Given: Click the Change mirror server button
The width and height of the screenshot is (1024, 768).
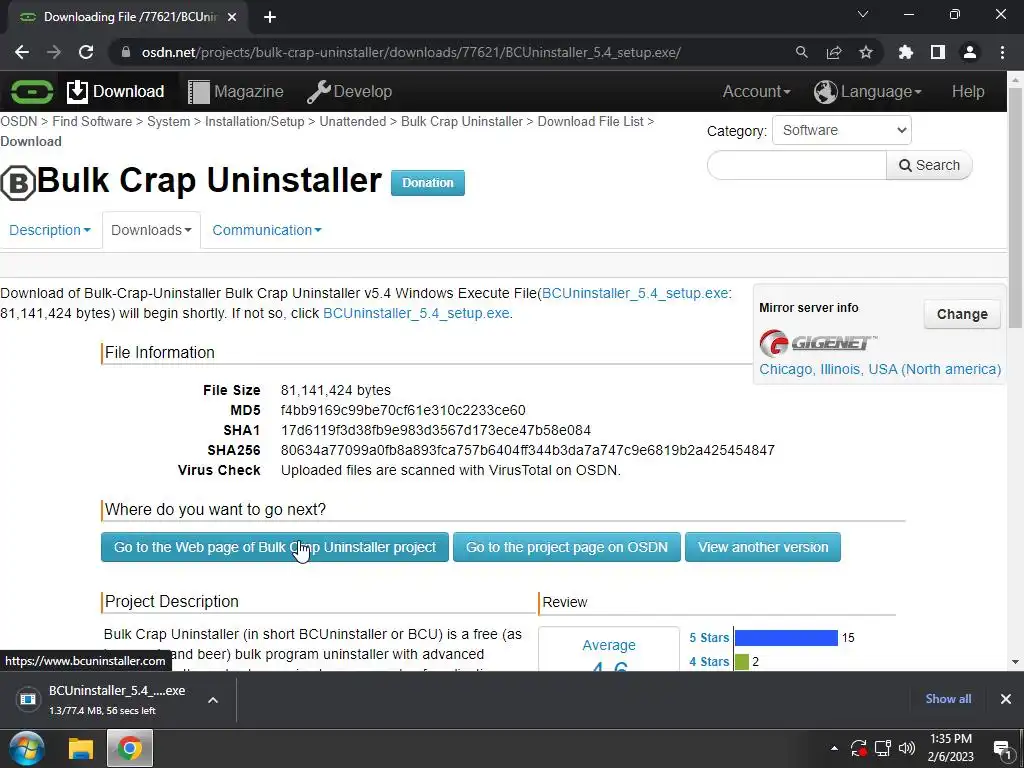Looking at the screenshot, I should click(x=962, y=314).
